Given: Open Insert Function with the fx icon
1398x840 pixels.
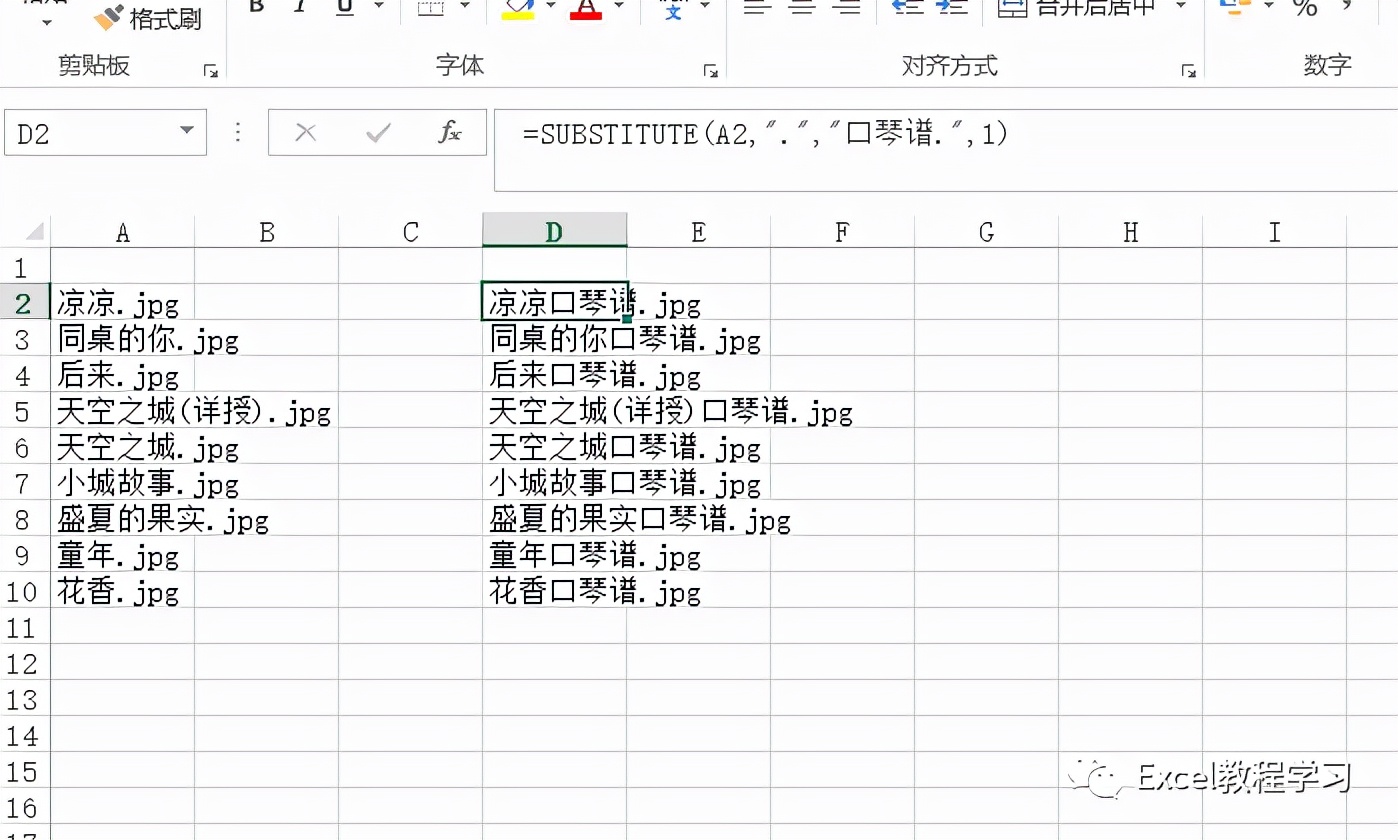Looking at the screenshot, I should 450,133.
